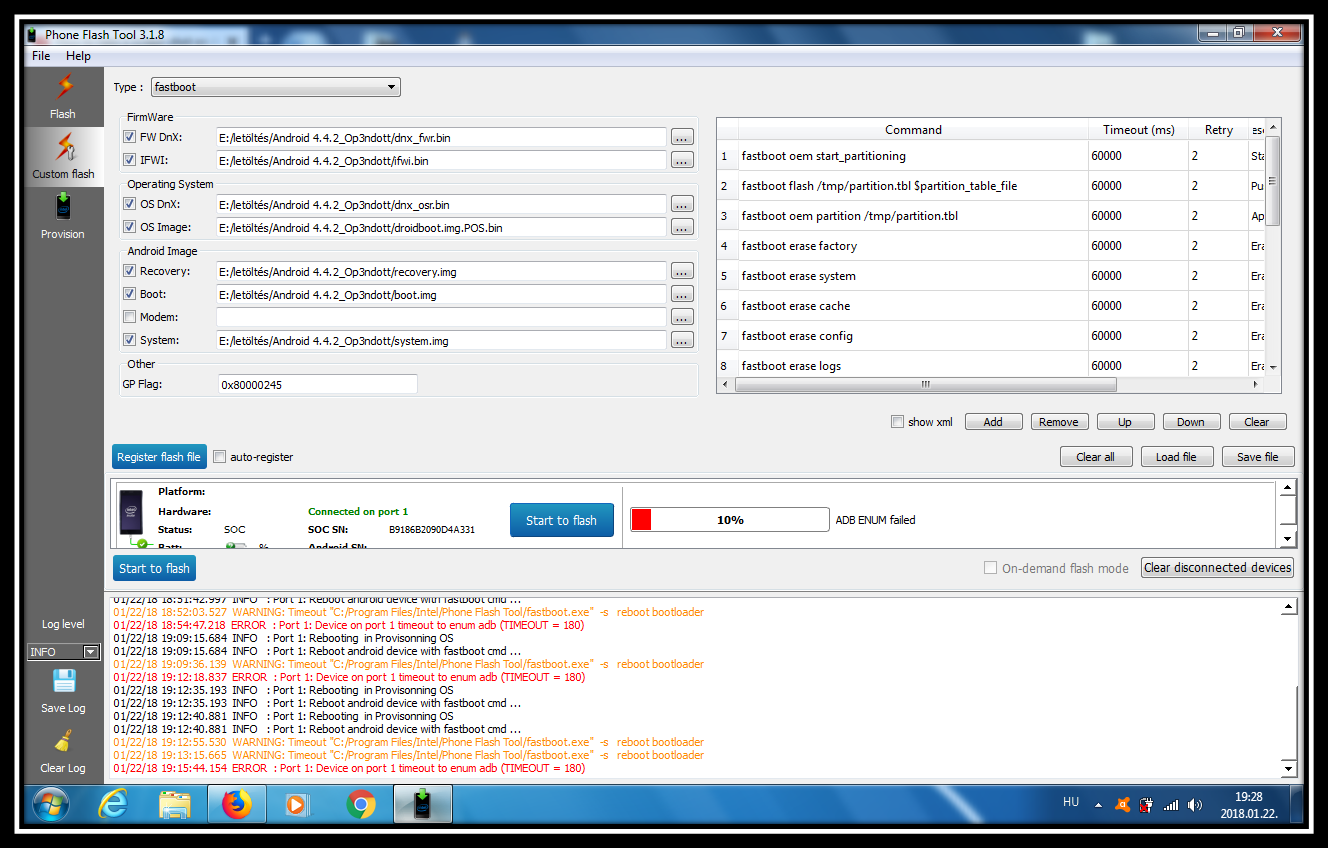The height and width of the screenshot is (848, 1328).
Task: Enable the Modem checkbox
Action: [129, 317]
